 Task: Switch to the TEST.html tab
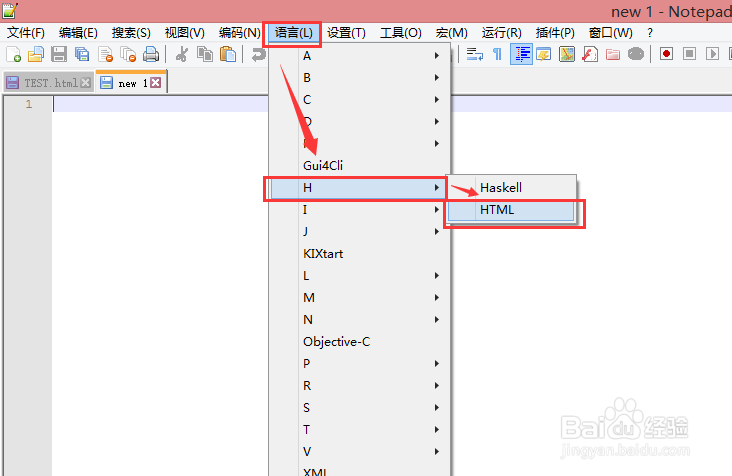[x=48, y=83]
